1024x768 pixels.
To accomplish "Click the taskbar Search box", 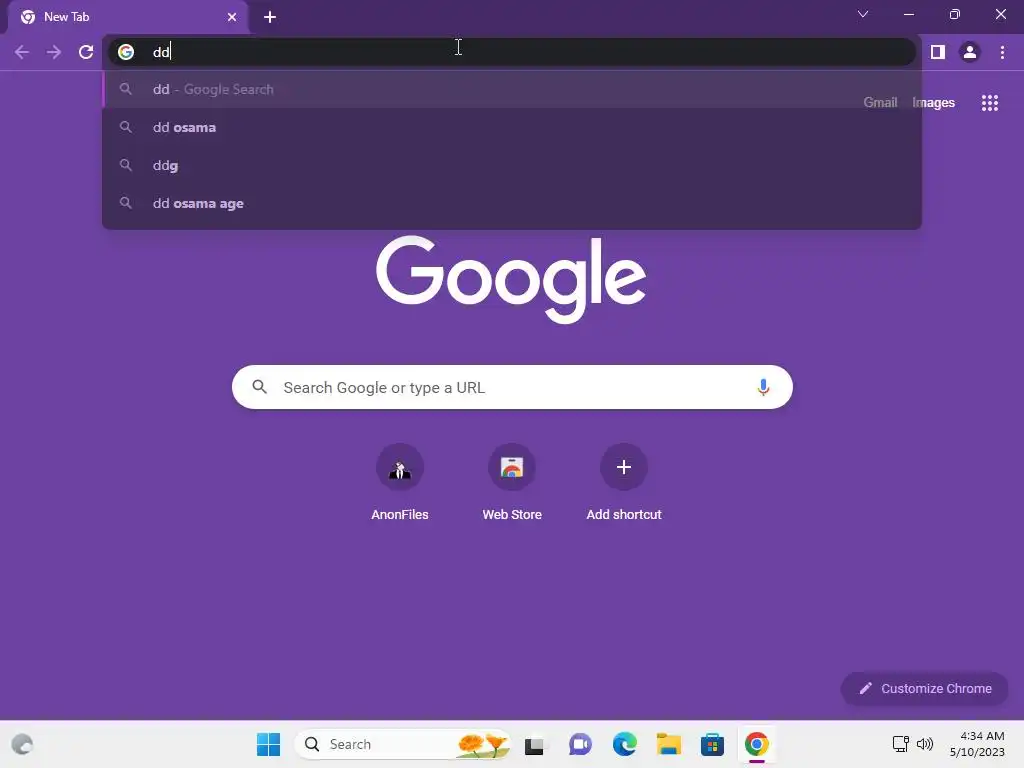I will coord(402,744).
